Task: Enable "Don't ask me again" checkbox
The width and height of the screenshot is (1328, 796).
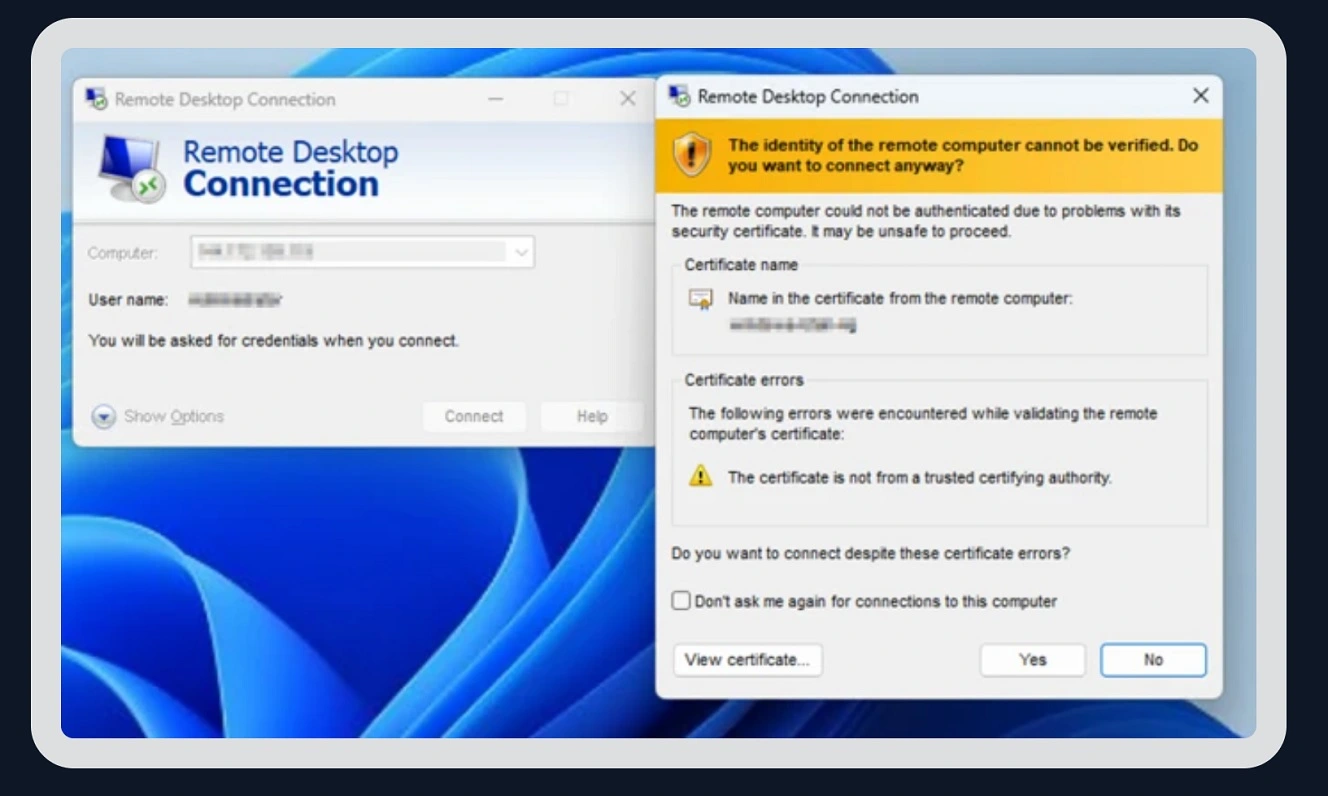Action: click(681, 601)
